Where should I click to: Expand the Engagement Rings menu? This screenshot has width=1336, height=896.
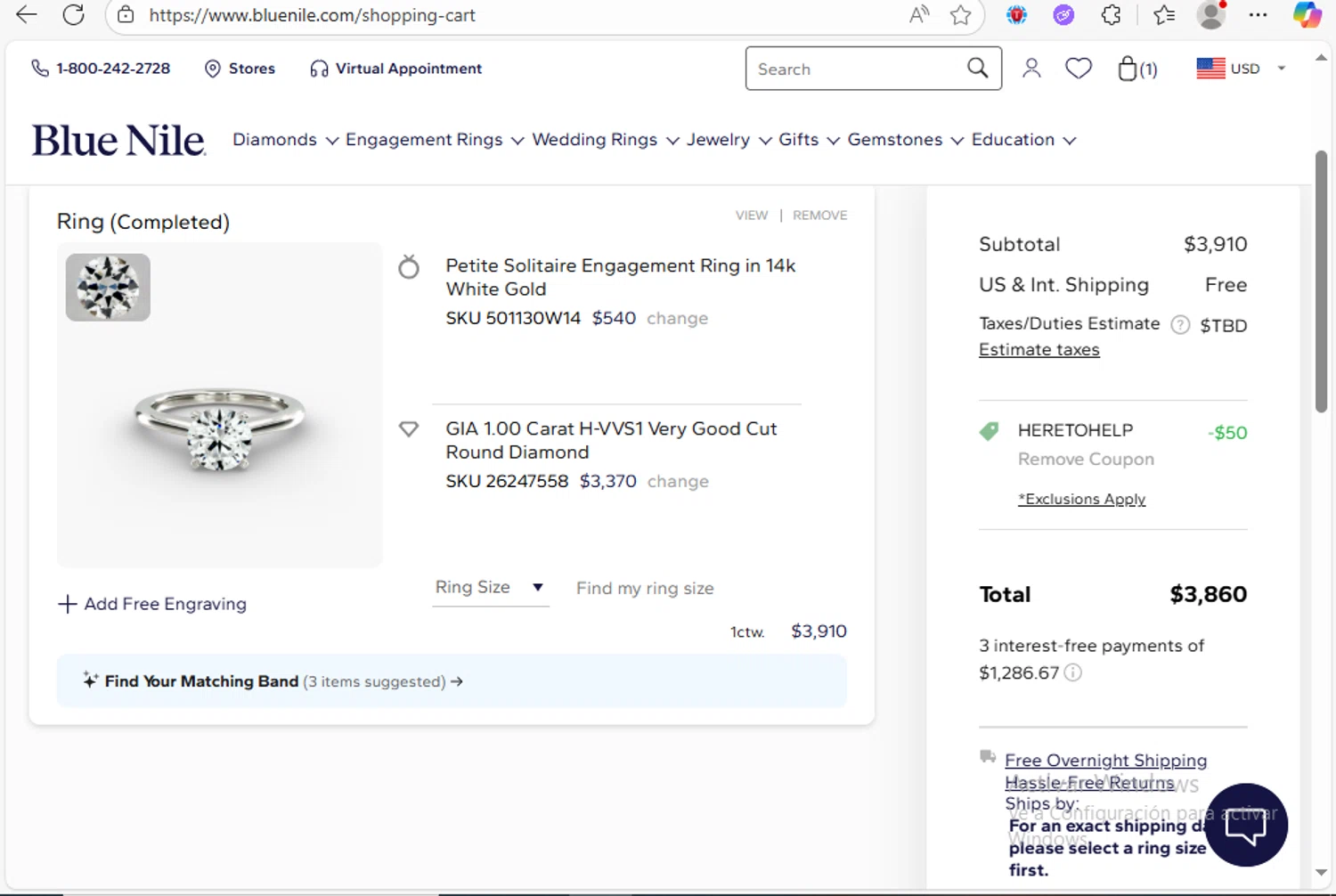435,140
